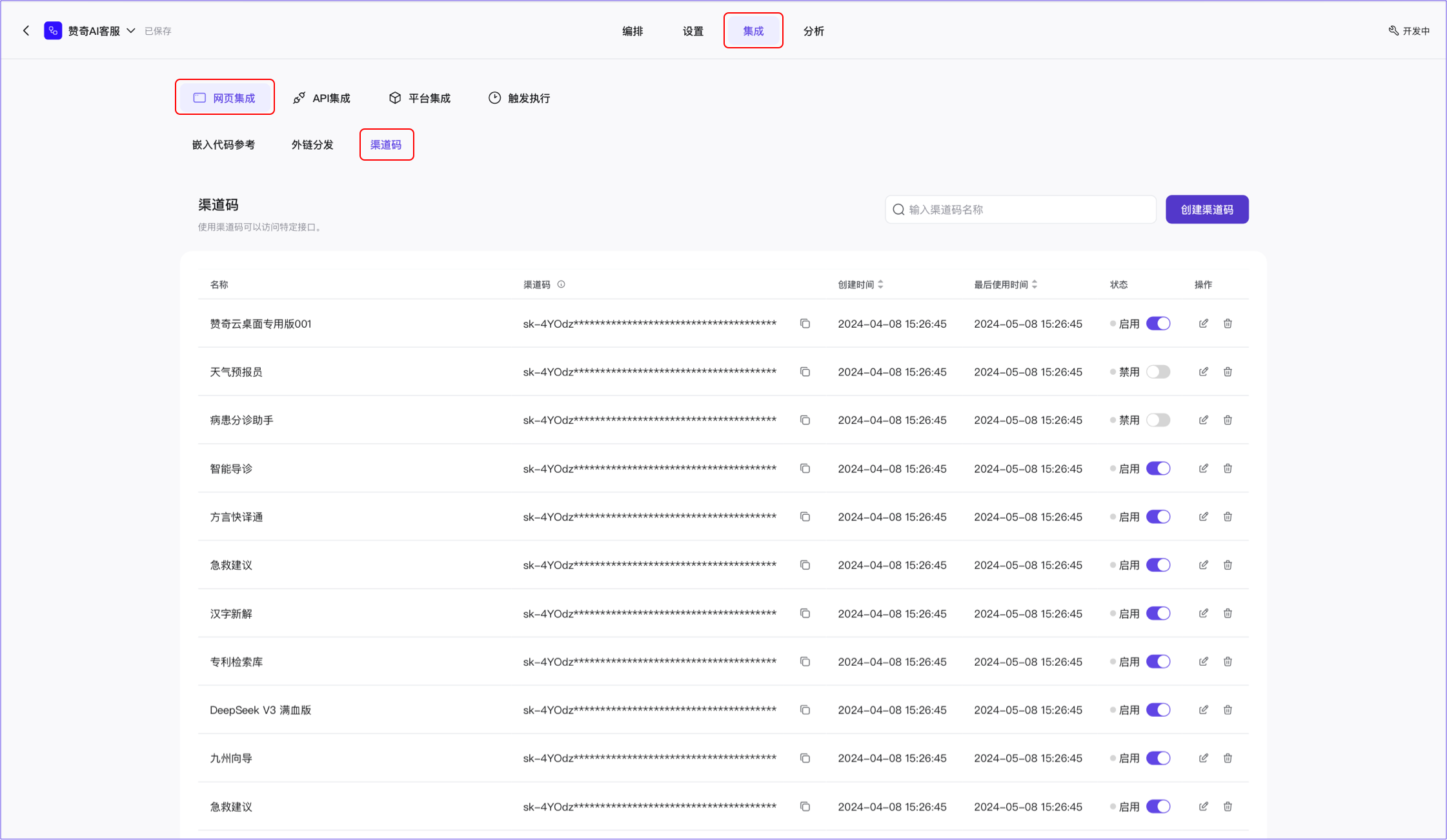1447x840 pixels.
Task: Turn off the 专利检索库 toggle
Action: (x=1158, y=662)
